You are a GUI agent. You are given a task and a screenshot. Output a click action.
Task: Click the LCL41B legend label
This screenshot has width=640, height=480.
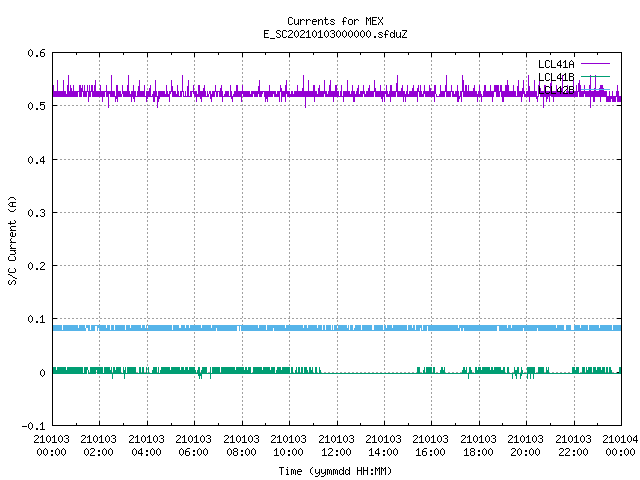click(556, 77)
